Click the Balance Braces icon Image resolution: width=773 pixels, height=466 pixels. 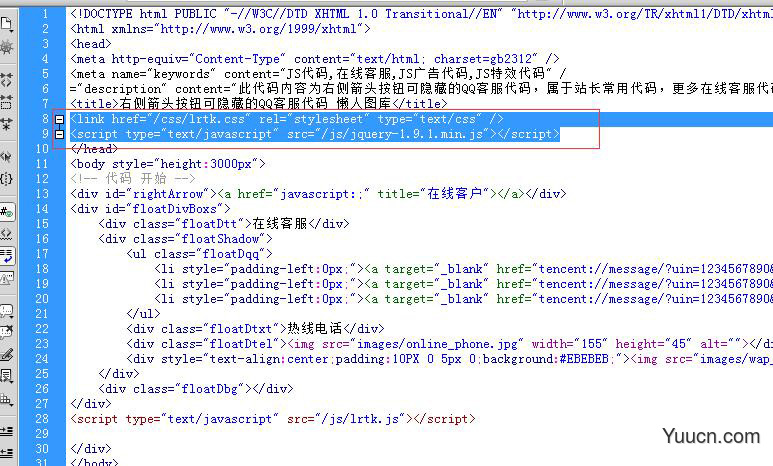[6, 179]
